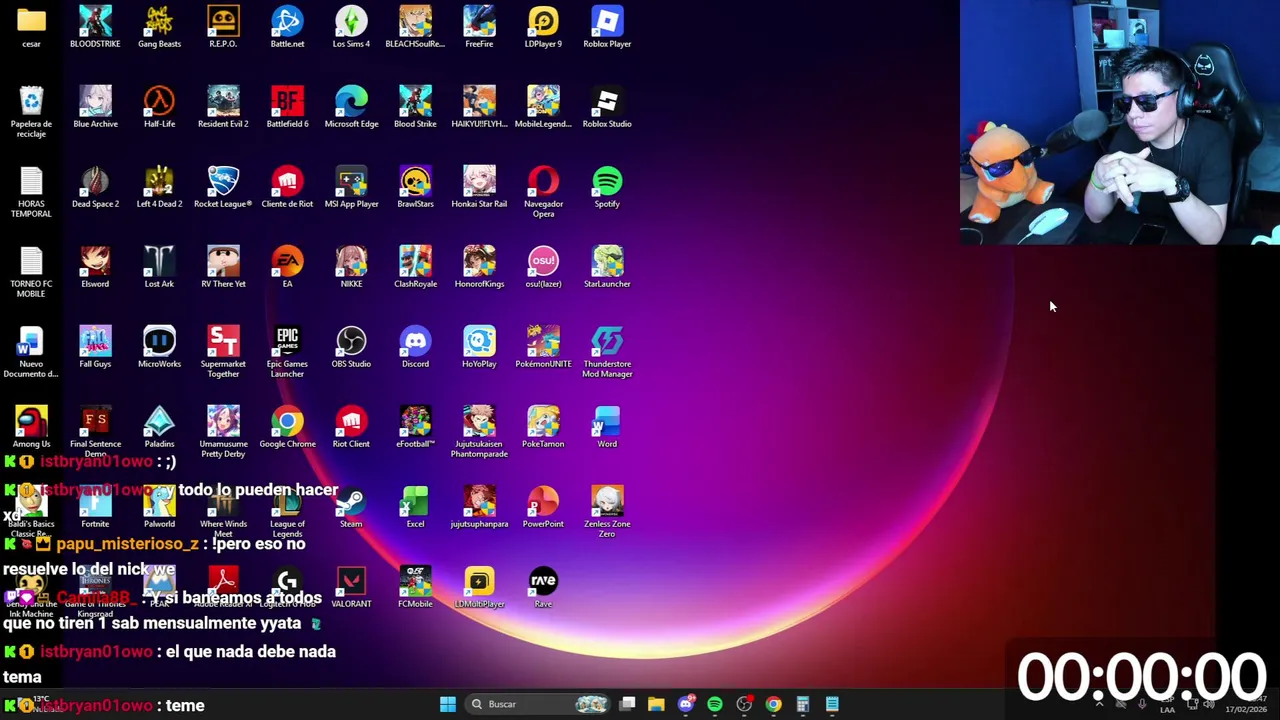Open BrawlStars desktop shortcut
Screen dimensions: 1280x720
pos(415,187)
